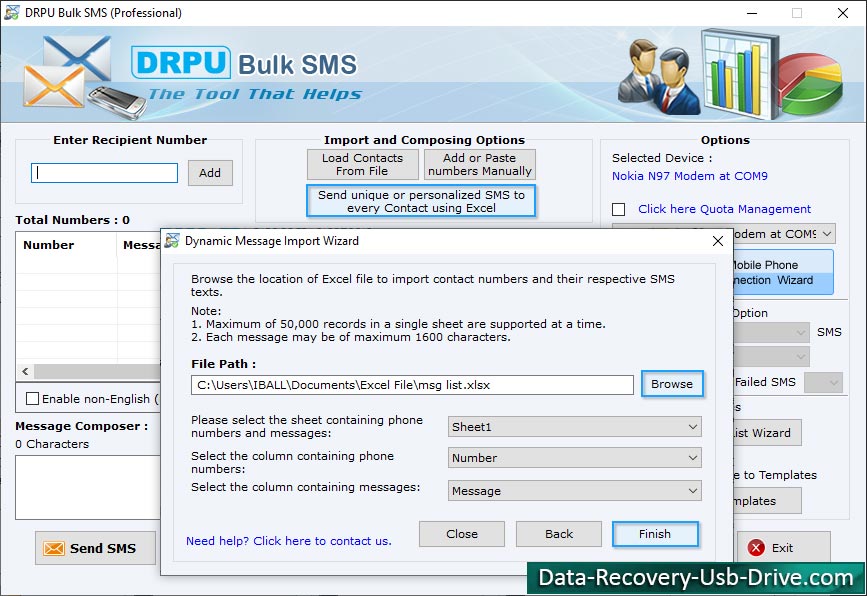Click the Close button in the wizard
Viewport: 867px width, 596px height.
click(462, 534)
